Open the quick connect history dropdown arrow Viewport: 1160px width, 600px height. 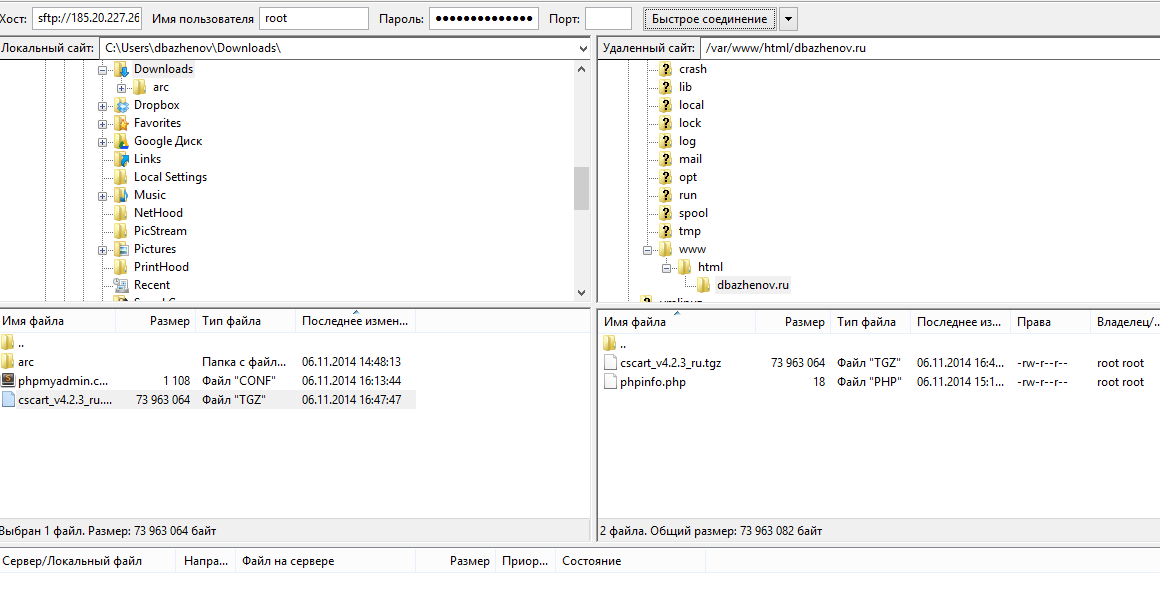[x=788, y=19]
